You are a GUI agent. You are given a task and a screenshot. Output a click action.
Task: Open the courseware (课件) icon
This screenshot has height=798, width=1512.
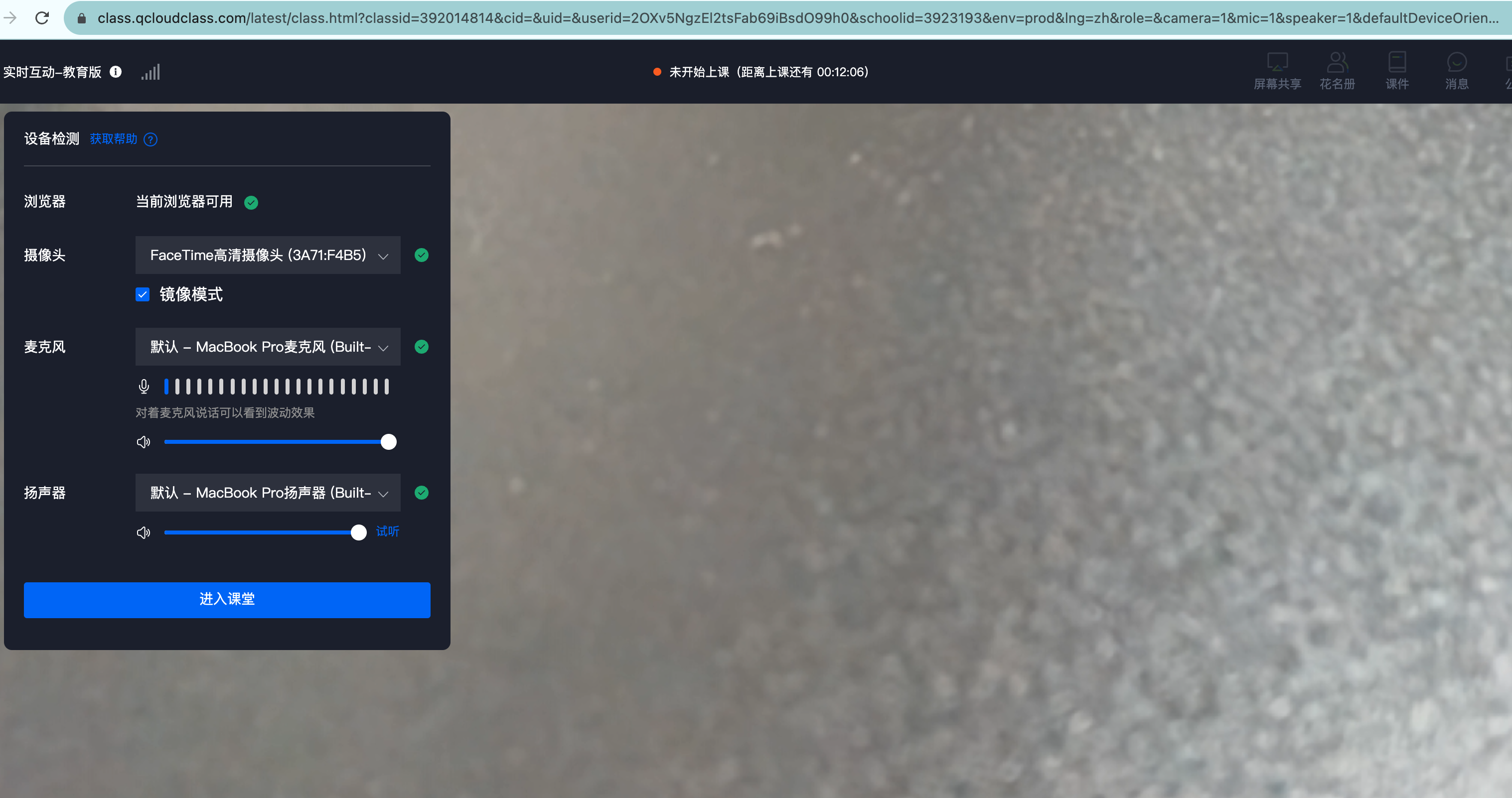pyautogui.click(x=1397, y=63)
